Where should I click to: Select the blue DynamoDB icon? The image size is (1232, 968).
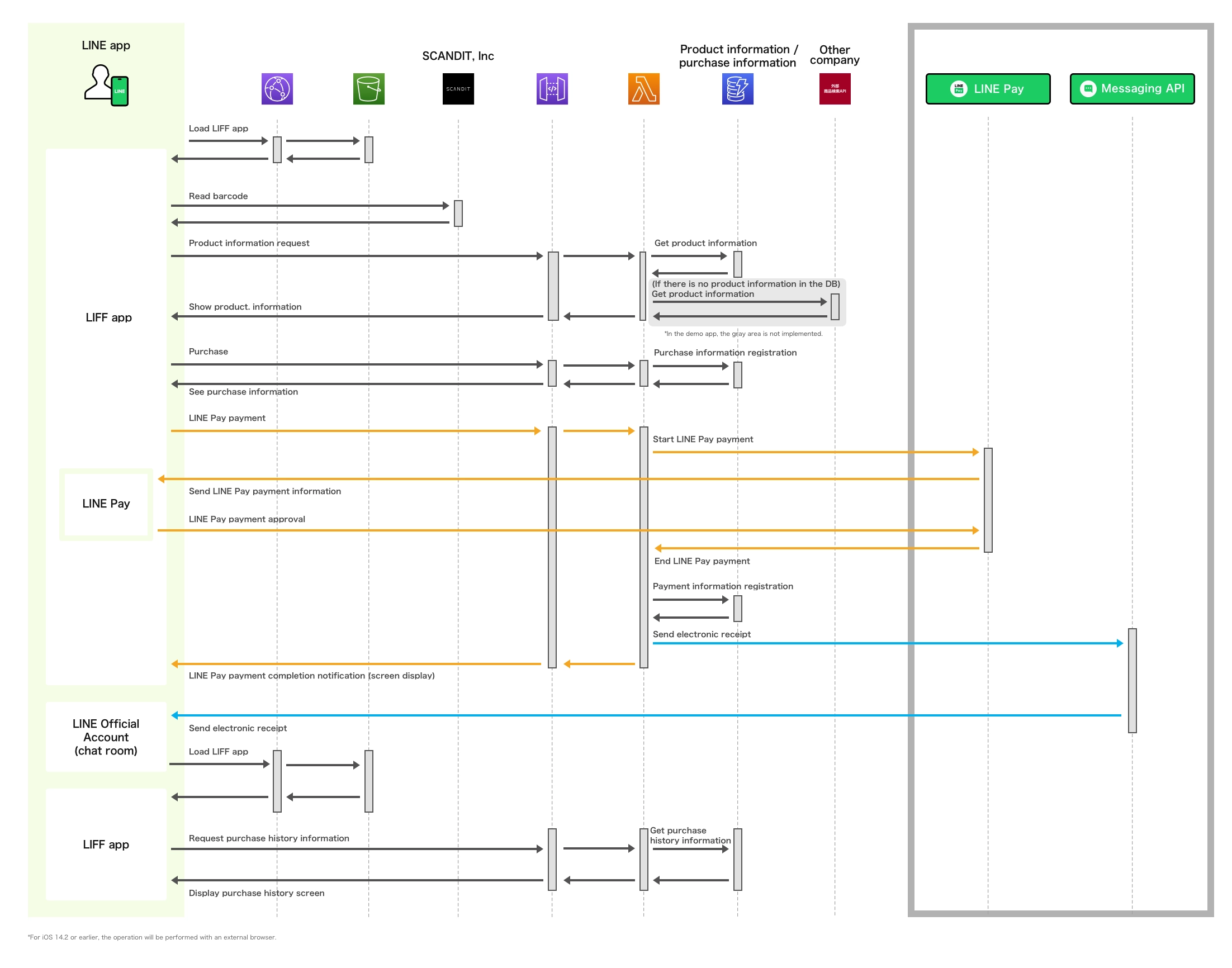(737, 88)
